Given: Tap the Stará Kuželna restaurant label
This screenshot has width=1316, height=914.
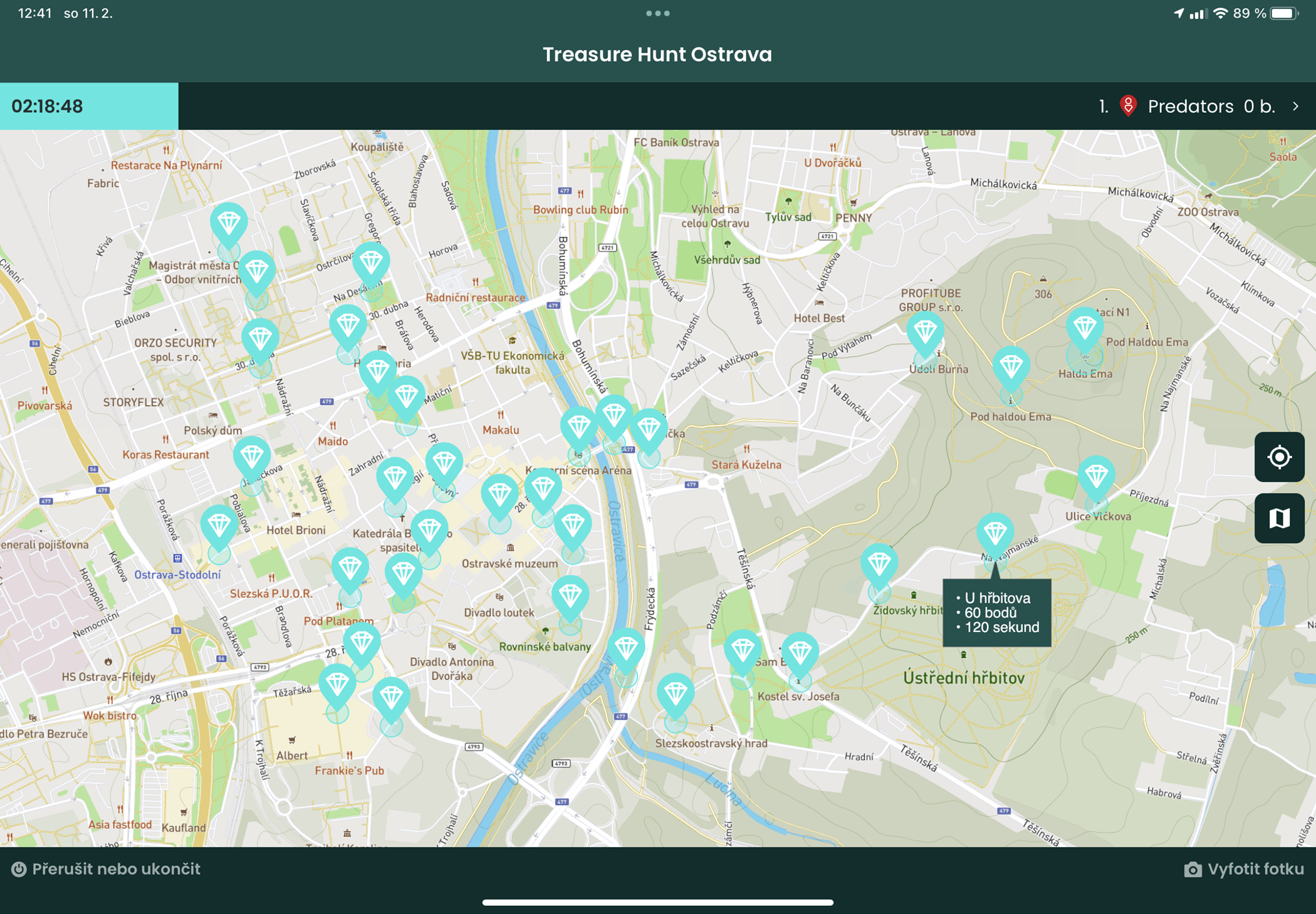Looking at the screenshot, I should pos(746,465).
